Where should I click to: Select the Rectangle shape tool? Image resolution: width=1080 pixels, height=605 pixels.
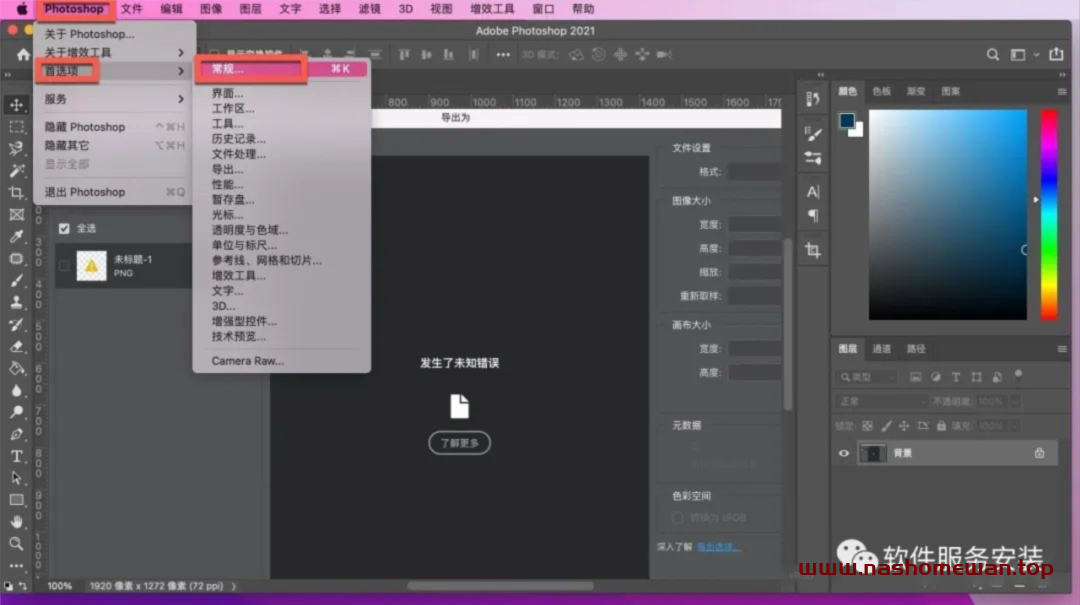(x=17, y=500)
